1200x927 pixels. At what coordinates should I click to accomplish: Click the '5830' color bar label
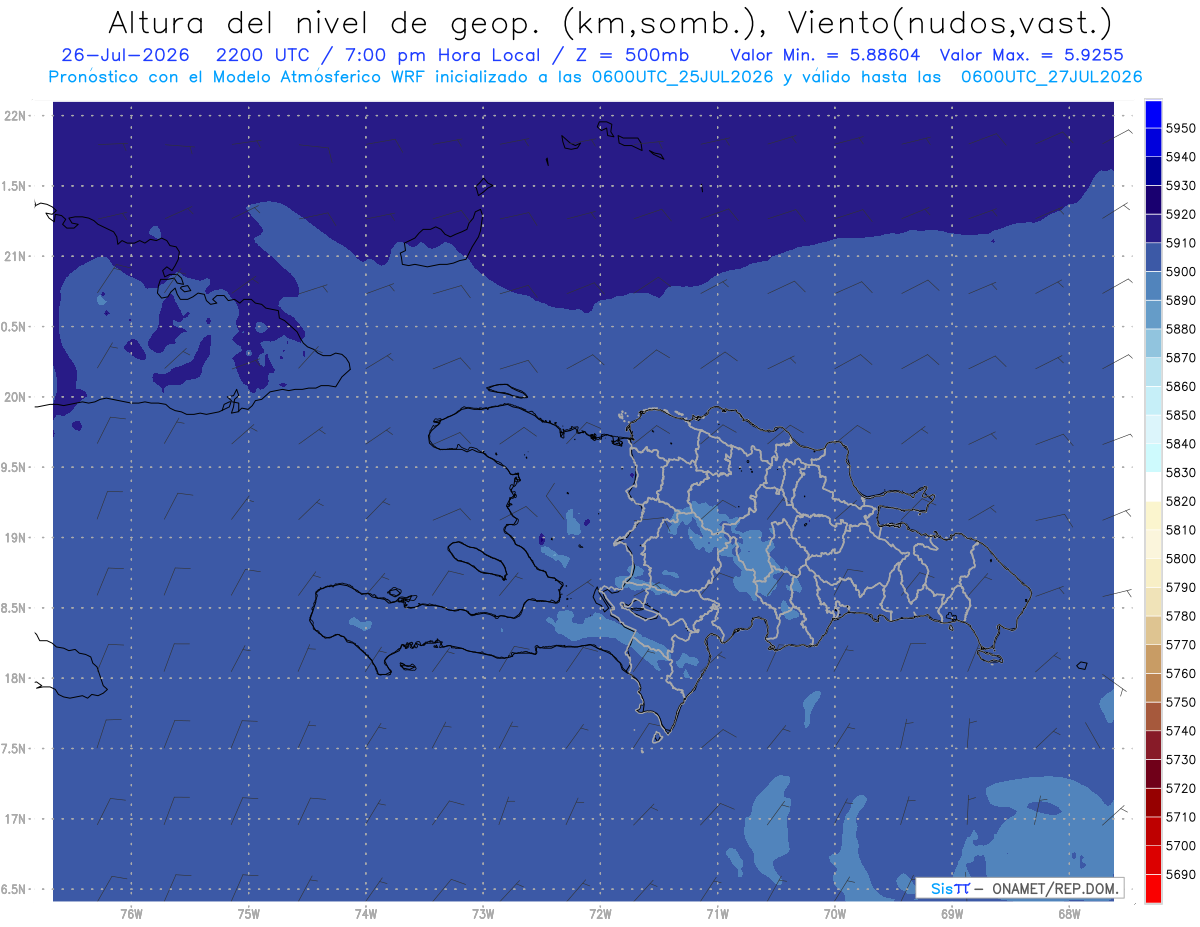pyautogui.click(x=1181, y=473)
